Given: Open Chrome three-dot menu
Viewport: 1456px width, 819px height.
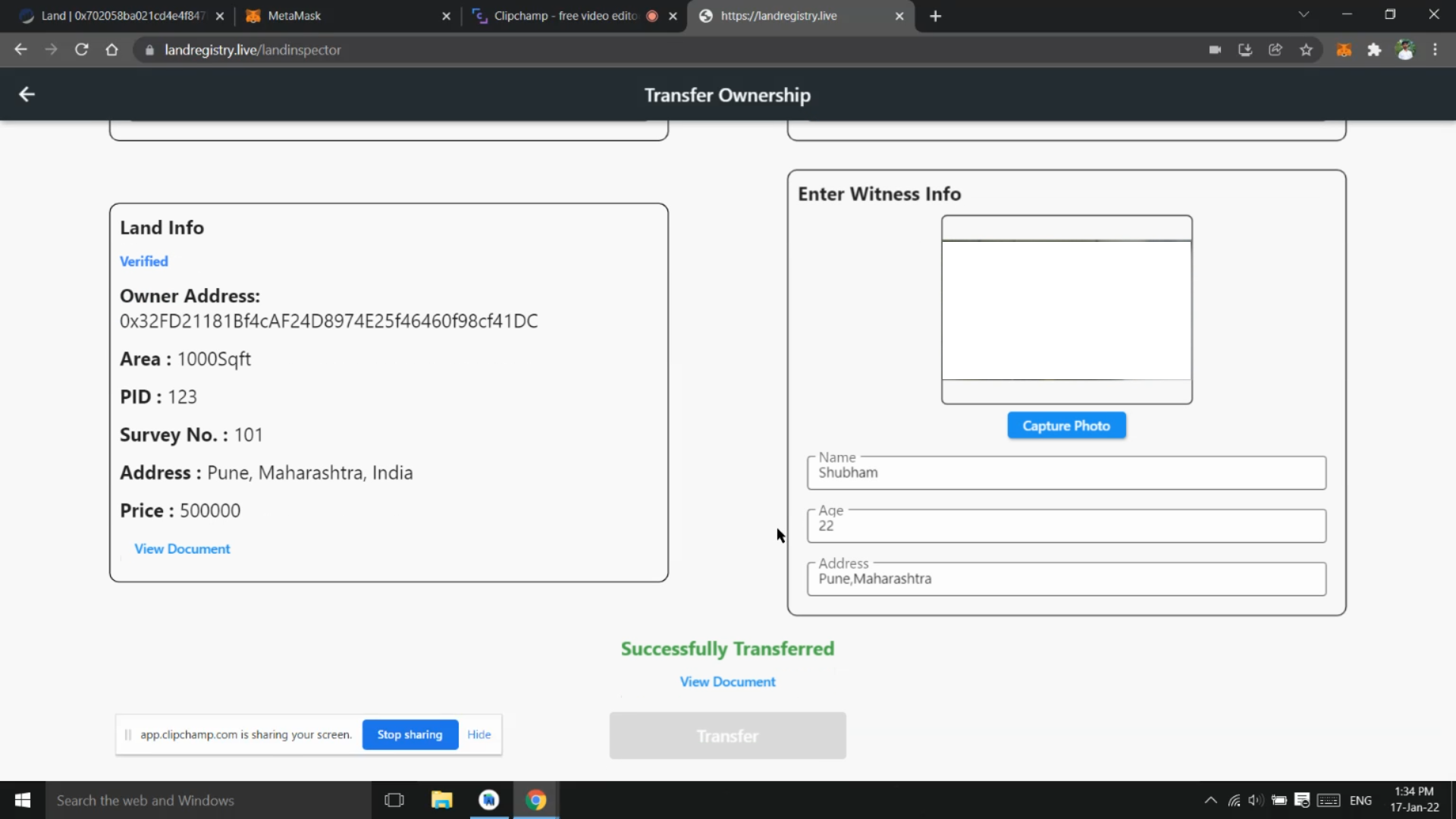Looking at the screenshot, I should 1435,50.
